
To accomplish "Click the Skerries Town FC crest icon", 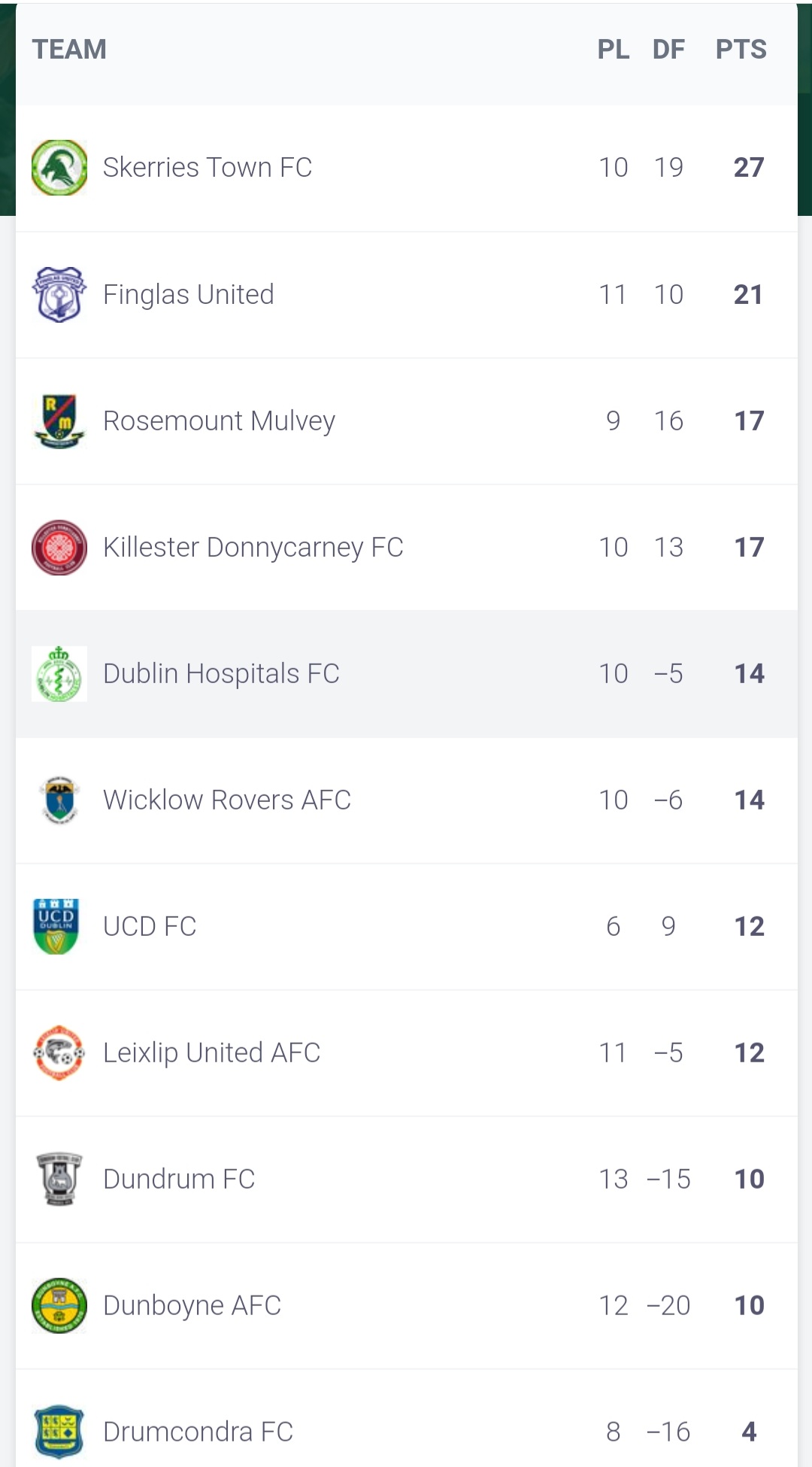I will pyautogui.click(x=59, y=167).
